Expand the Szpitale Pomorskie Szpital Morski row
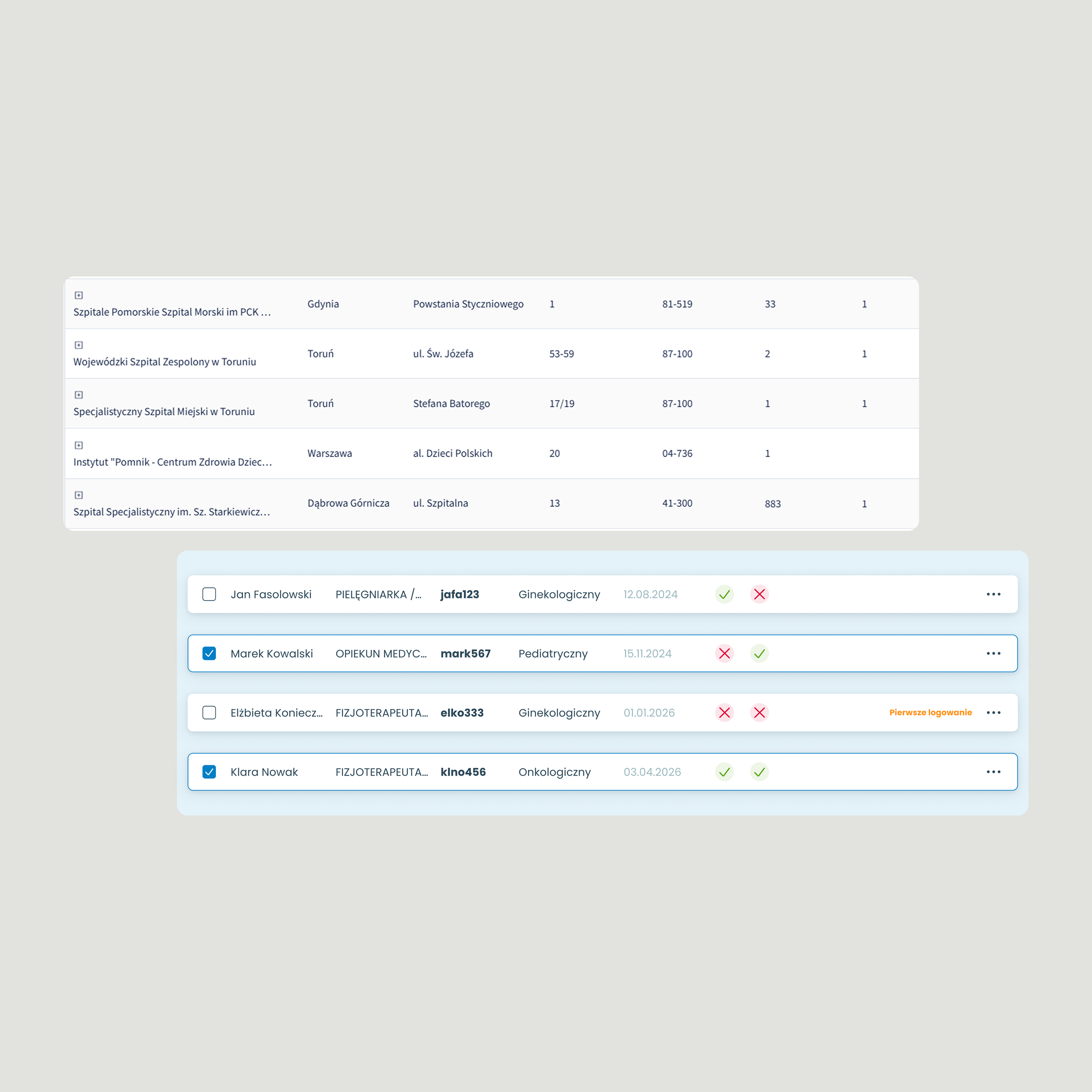 coord(79,295)
